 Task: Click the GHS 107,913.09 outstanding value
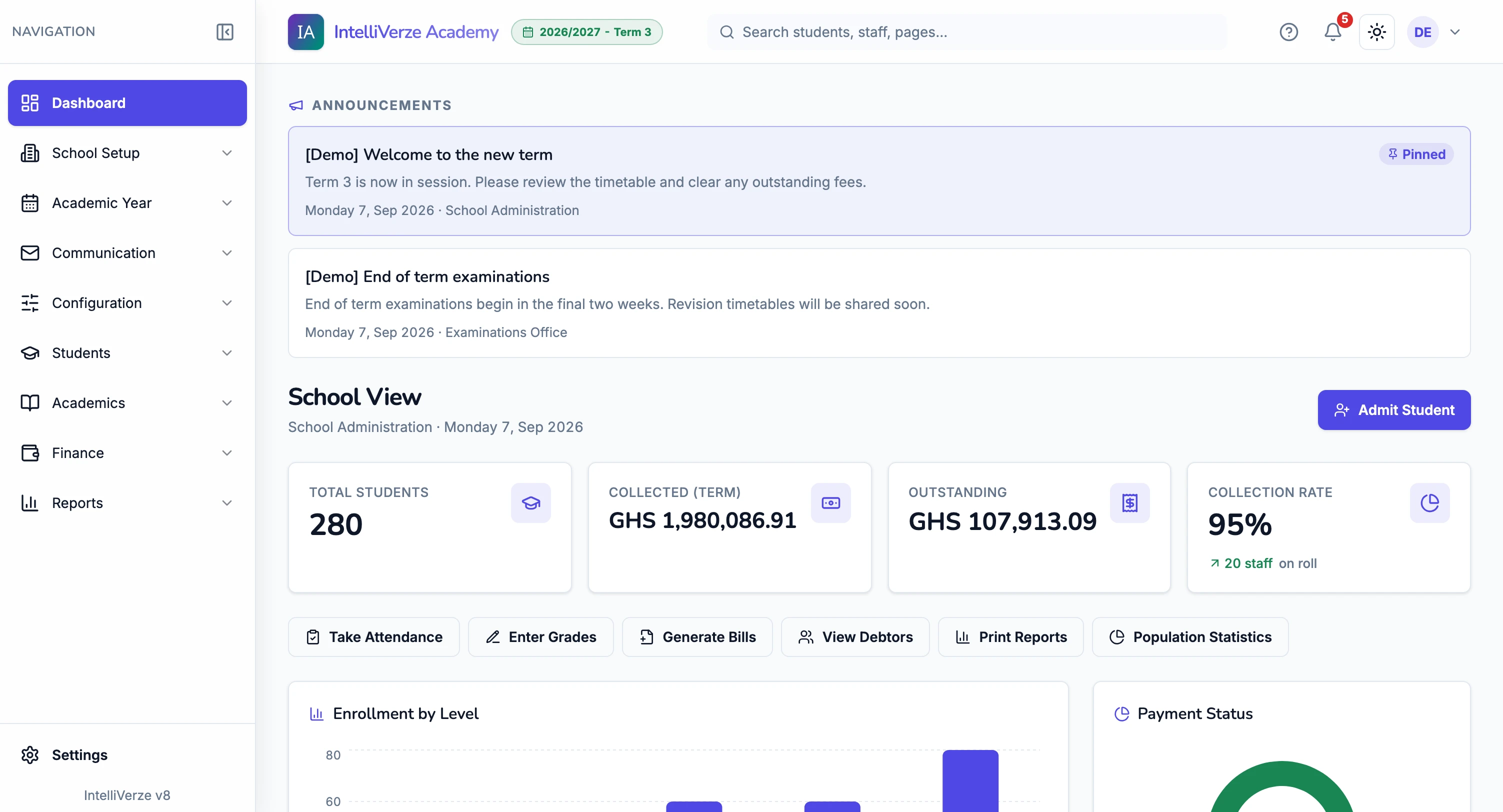click(1002, 521)
